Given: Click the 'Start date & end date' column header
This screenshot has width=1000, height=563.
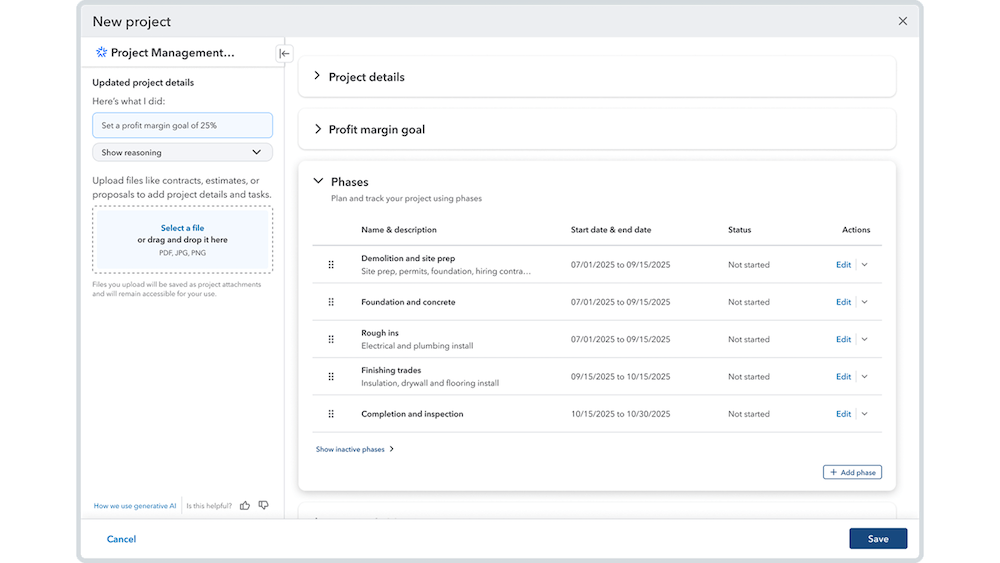Looking at the screenshot, I should tap(611, 230).
